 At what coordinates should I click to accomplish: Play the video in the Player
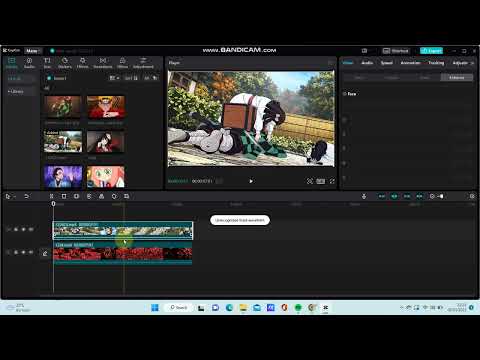pyautogui.click(x=251, y=181)
